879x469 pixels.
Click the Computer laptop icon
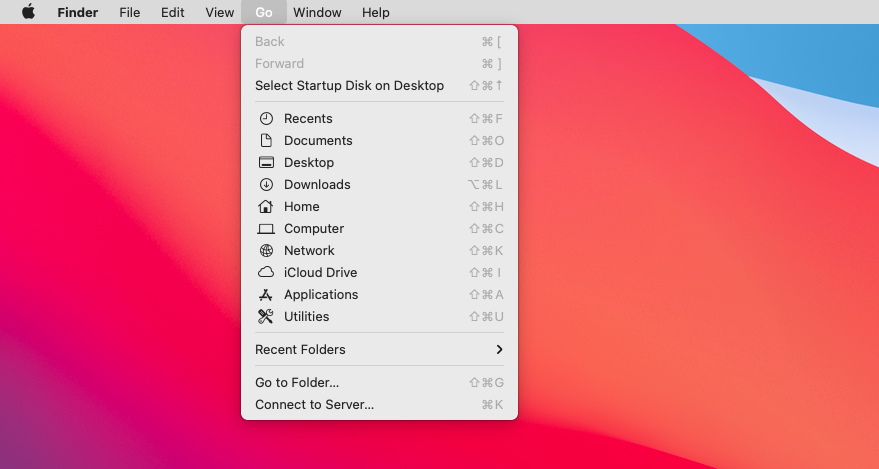pyautogui.click(x=266, y=229)
